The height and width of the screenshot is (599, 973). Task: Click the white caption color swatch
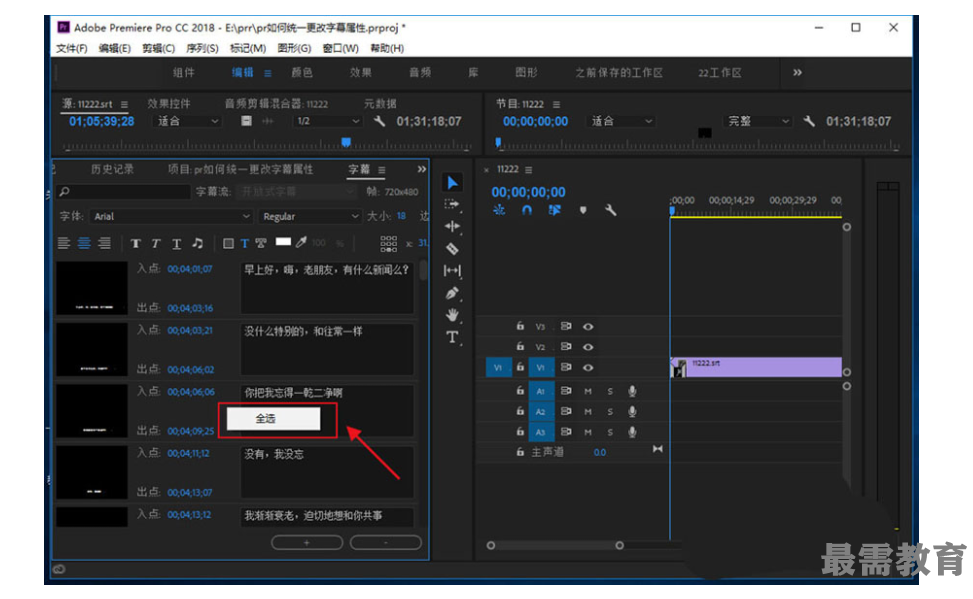(283, 242)
